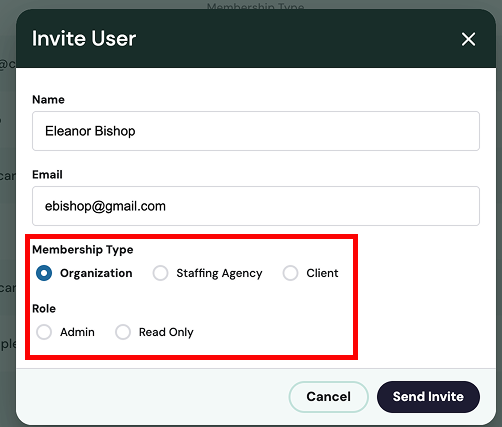
Task: Click the Email field with ebishop@gmail.com
Action: [x=256, y=206]
